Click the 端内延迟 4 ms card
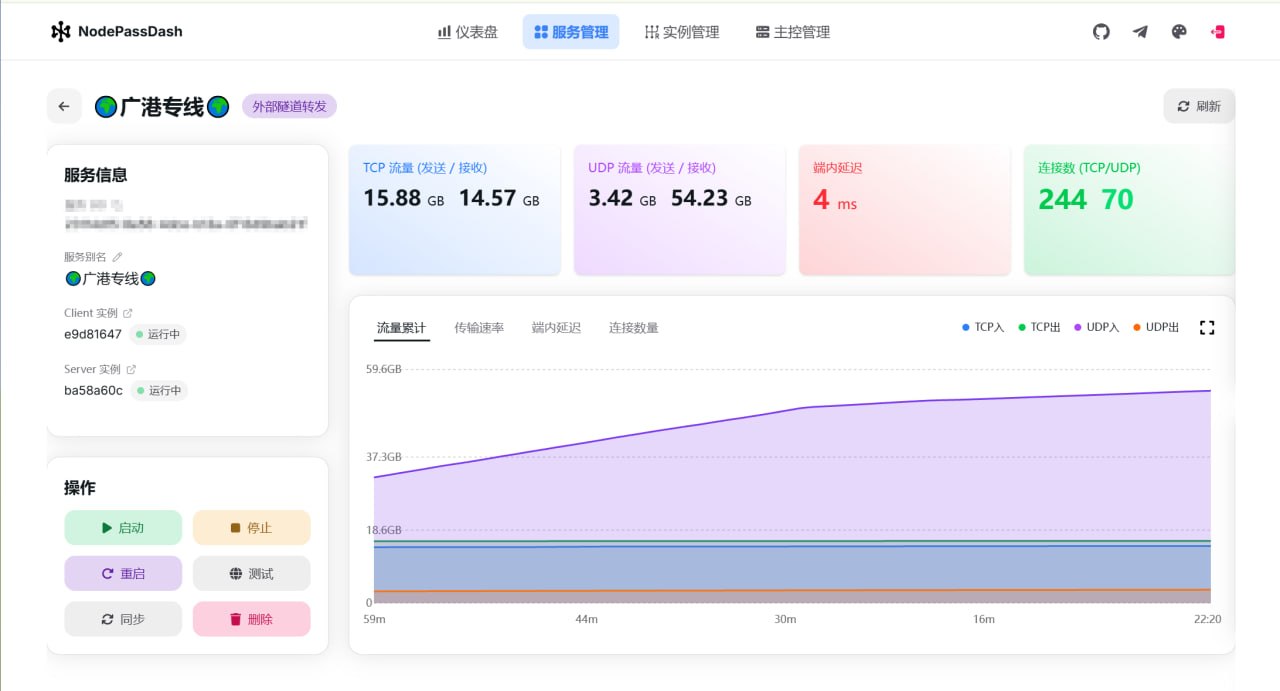Screen dimensions: 1280x691 coord(905,210)
